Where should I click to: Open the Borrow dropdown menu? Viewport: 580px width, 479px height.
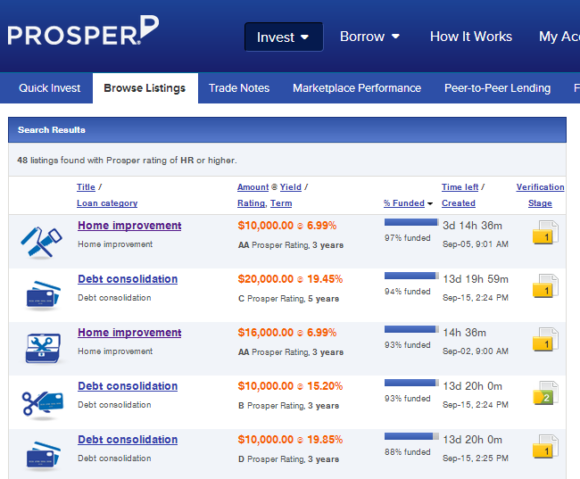pyautogui.click(x=370, y=36)
